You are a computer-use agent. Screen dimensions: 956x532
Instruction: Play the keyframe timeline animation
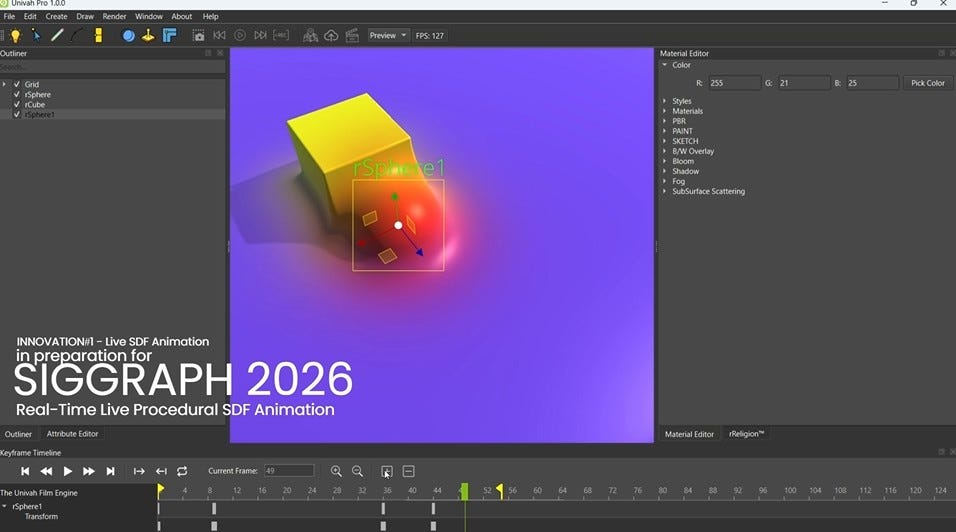(68, 471)
